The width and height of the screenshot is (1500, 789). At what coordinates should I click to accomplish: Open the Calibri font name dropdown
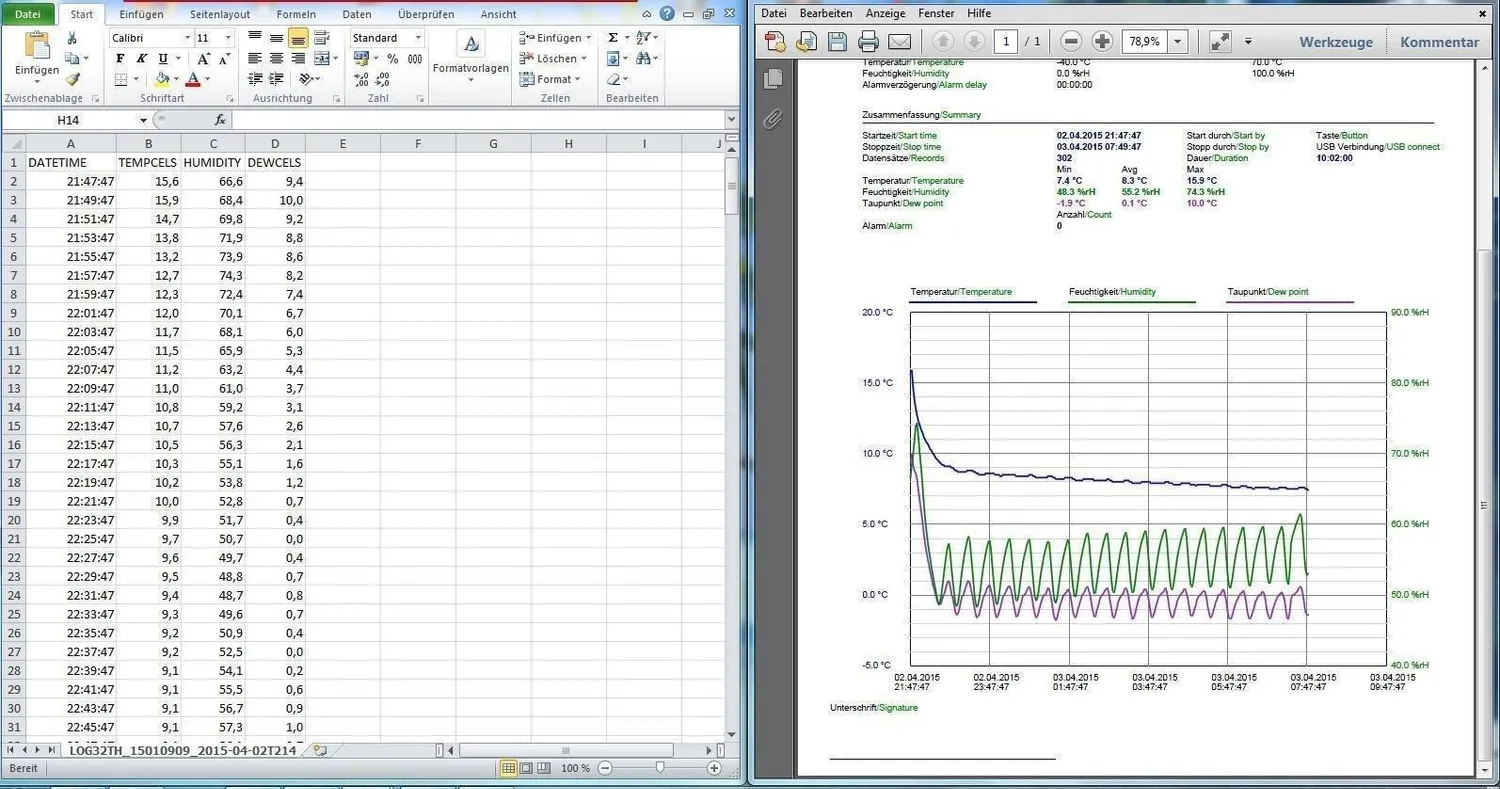point(187,38)
